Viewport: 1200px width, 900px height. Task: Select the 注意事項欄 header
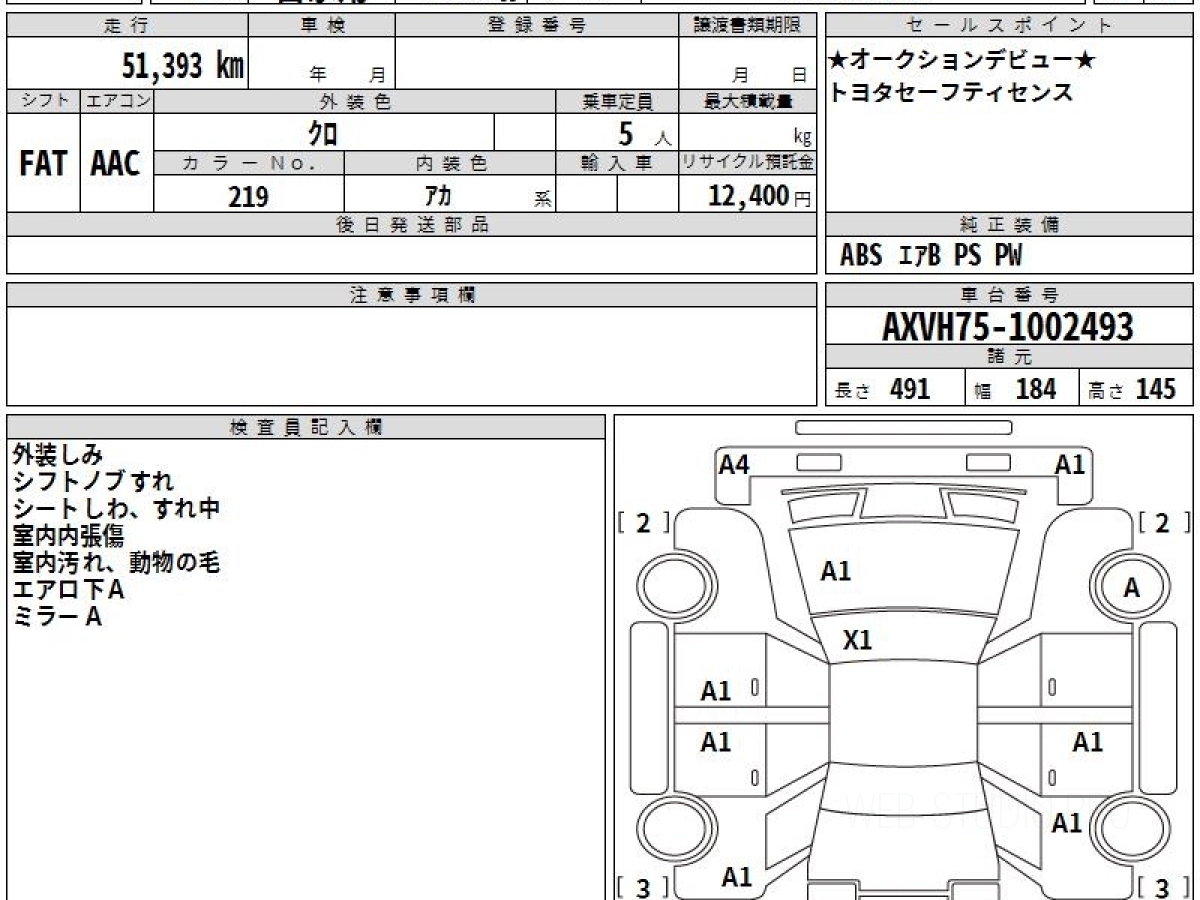(411, 295)
